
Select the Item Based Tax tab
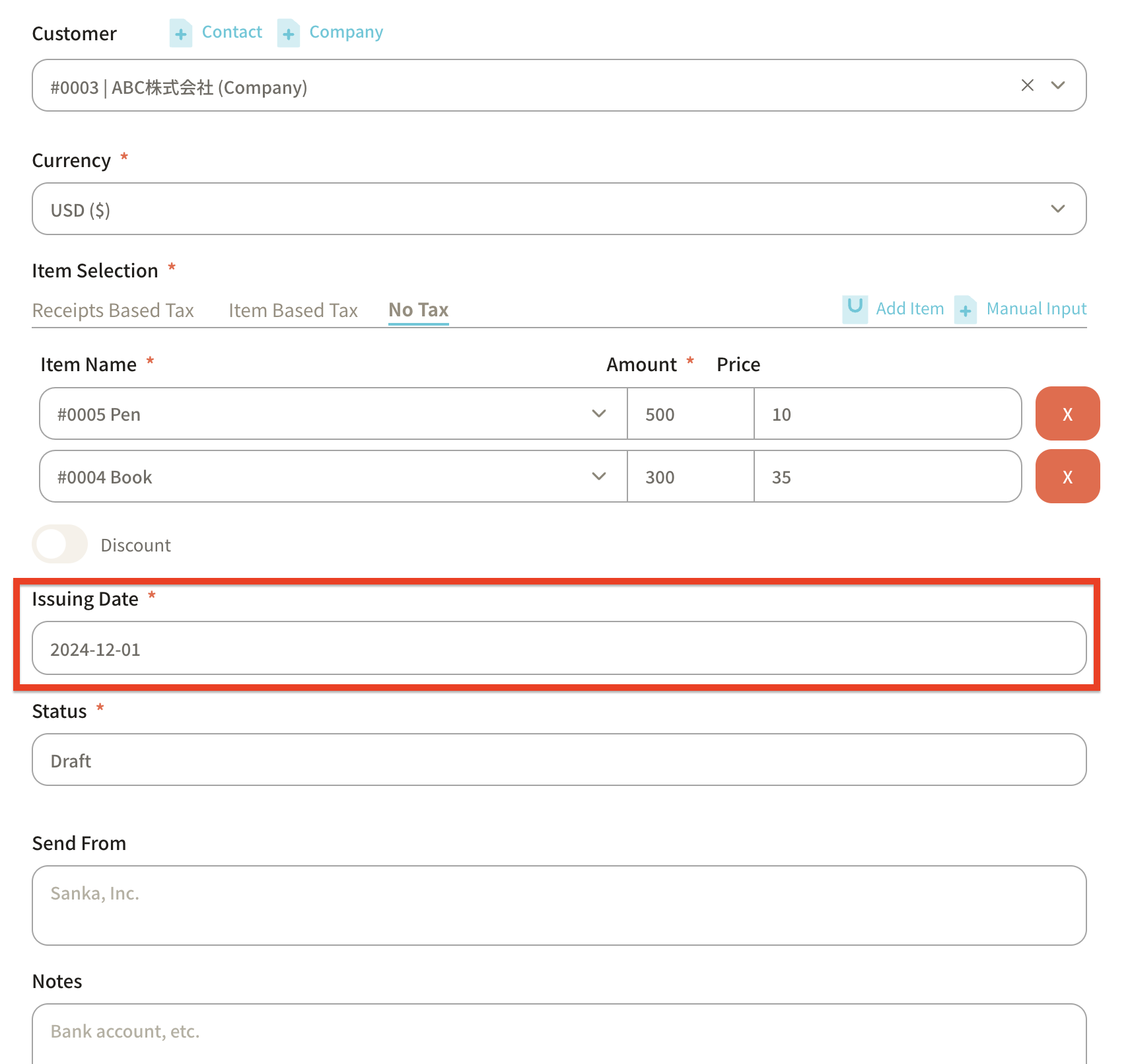tap(293, 310)
